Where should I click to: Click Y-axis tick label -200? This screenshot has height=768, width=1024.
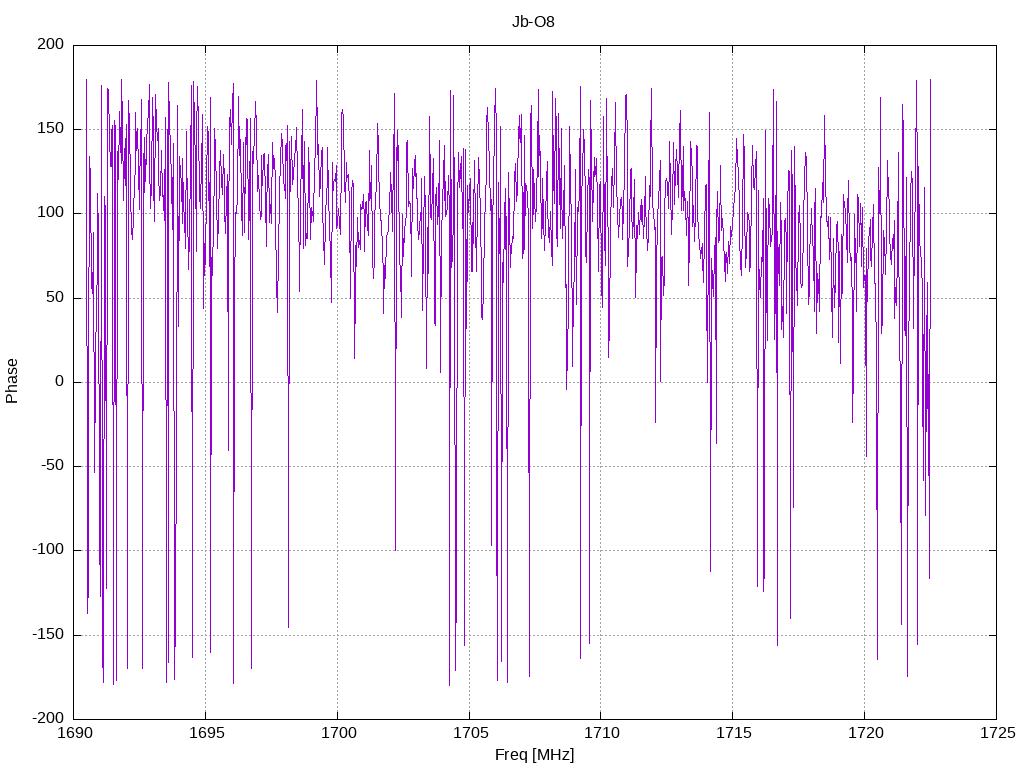point(48,718)
